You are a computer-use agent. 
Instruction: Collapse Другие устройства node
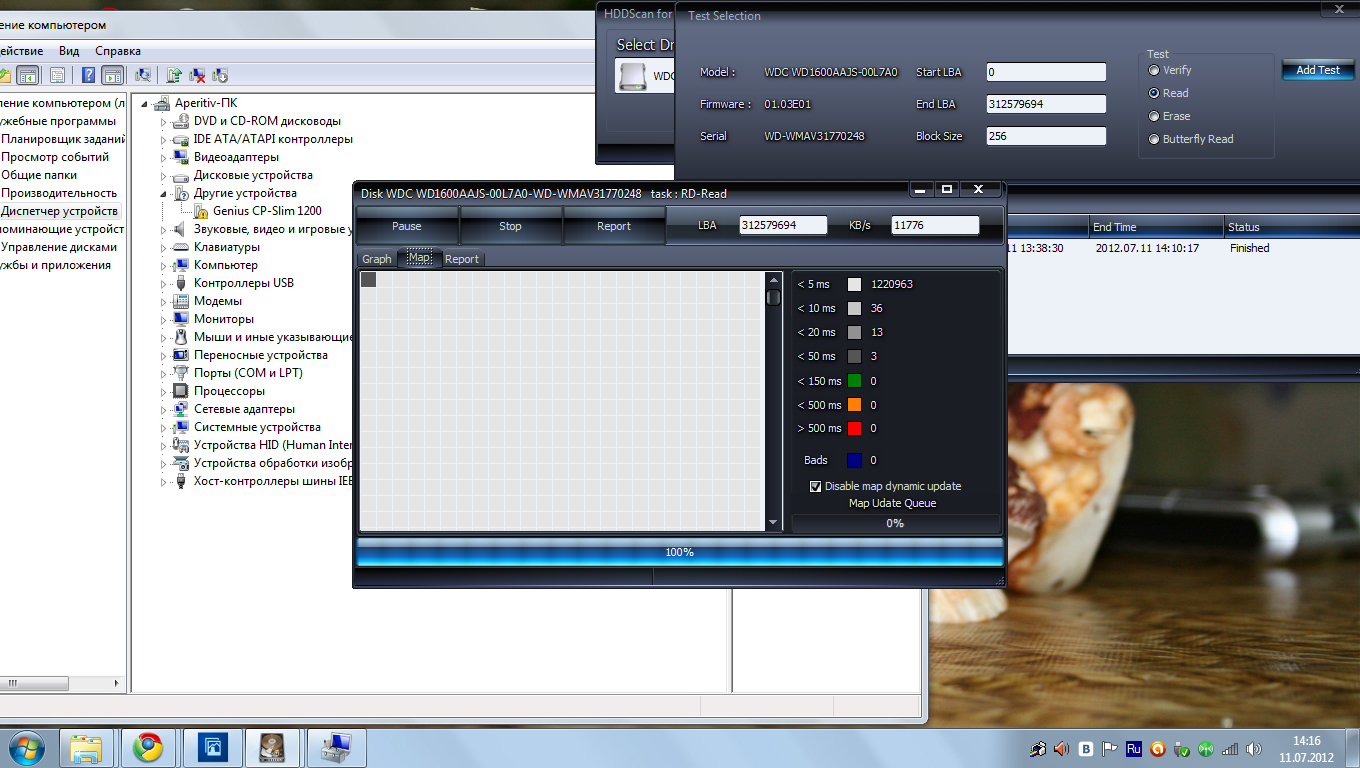165,193
